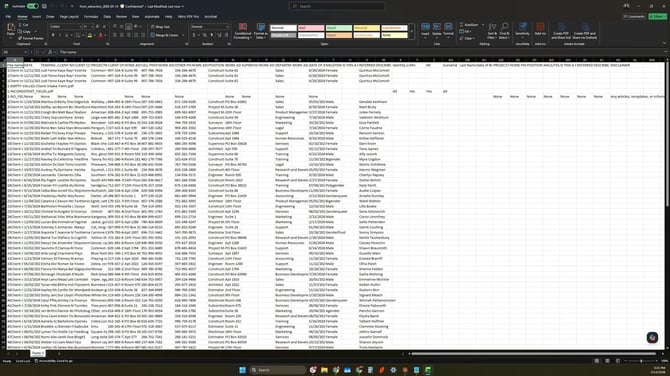Image resolution: width=670 pixels, height=376 pixels.
Task: Open Conditional Formatting
Action: (243, 31)
